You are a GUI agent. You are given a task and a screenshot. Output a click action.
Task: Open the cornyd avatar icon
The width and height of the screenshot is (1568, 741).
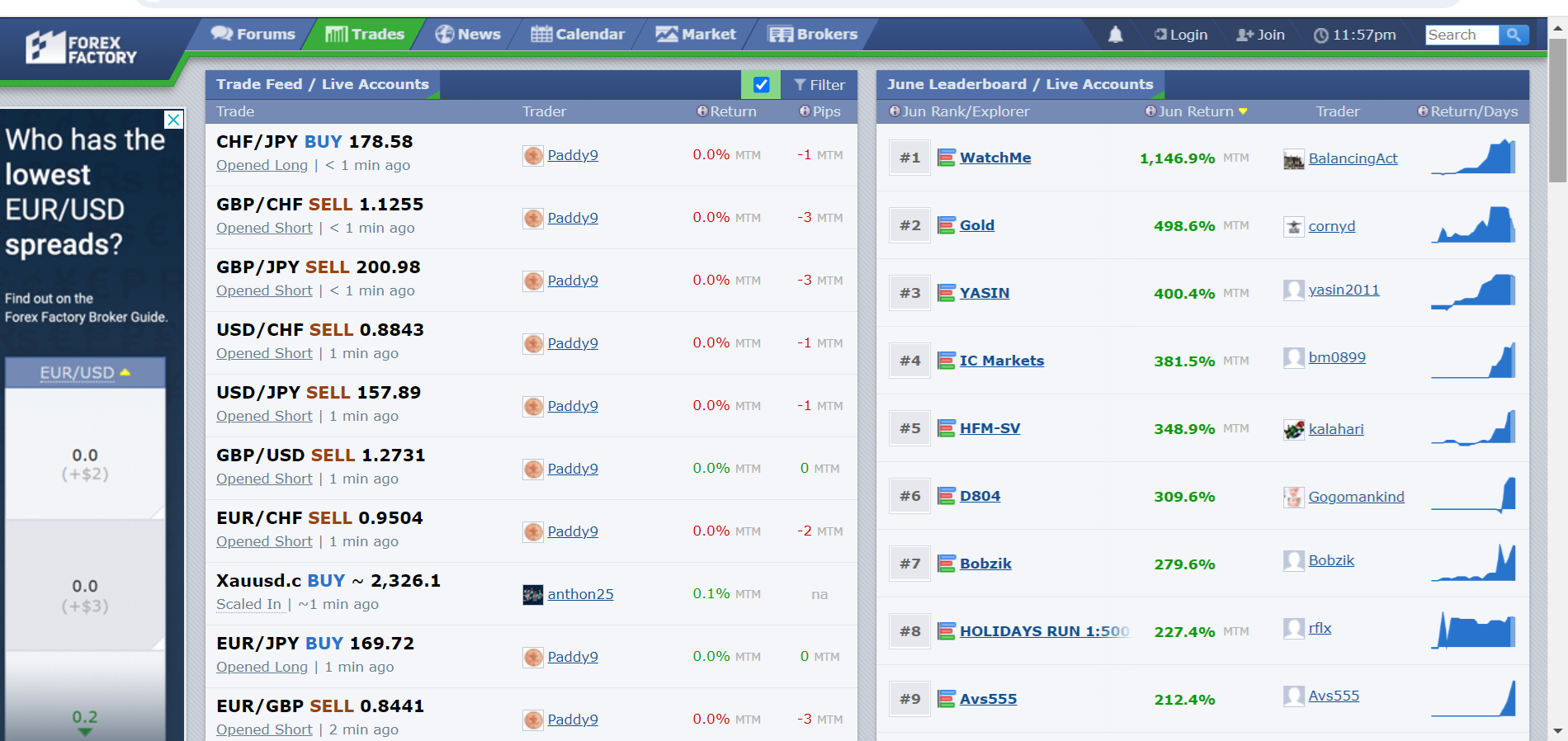[x=1294, y=227]
